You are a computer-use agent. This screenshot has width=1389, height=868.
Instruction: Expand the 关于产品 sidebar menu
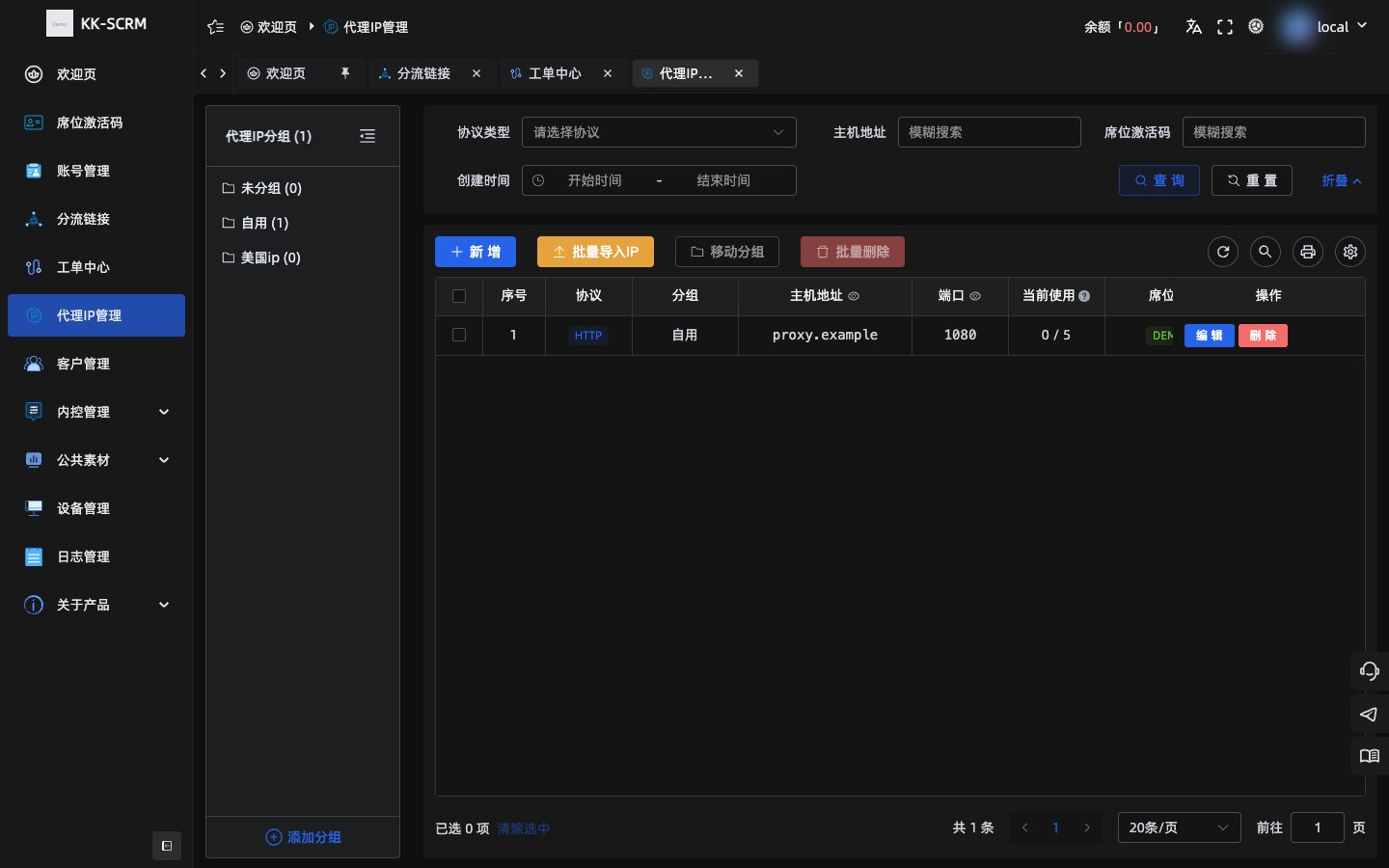(x=96, y=605)
